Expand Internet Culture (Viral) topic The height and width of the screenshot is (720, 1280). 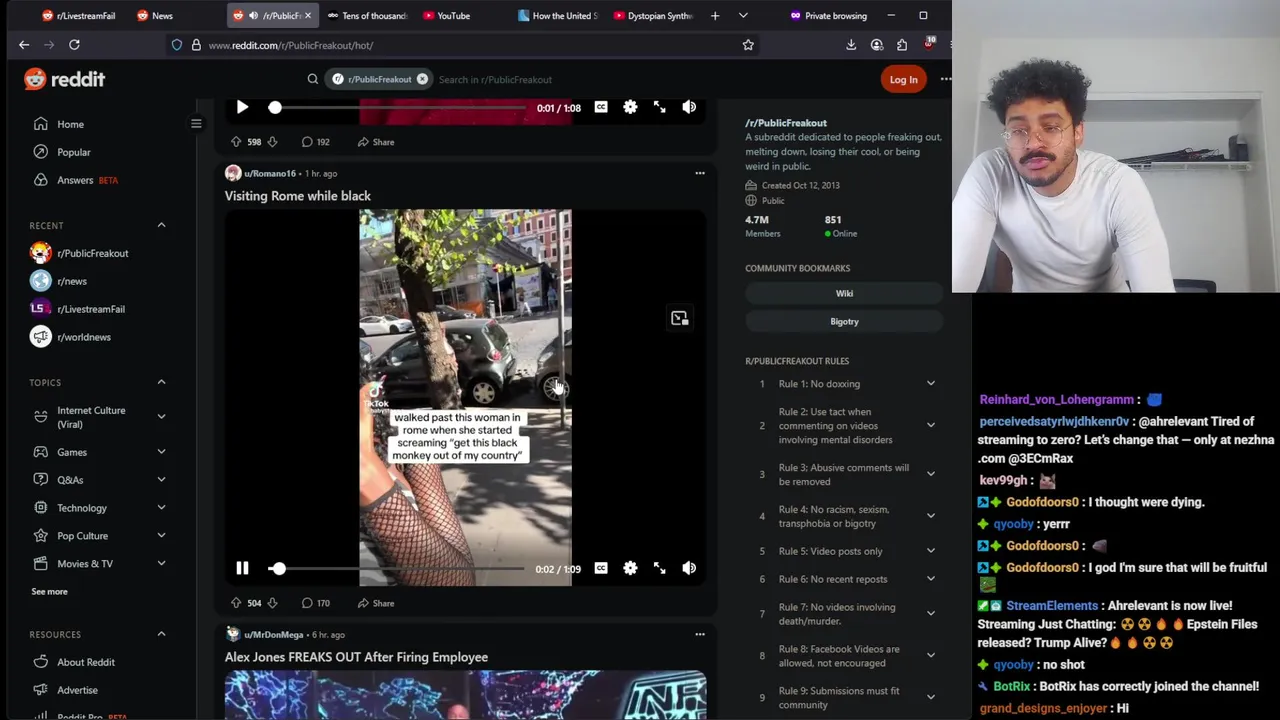[161, 417]
